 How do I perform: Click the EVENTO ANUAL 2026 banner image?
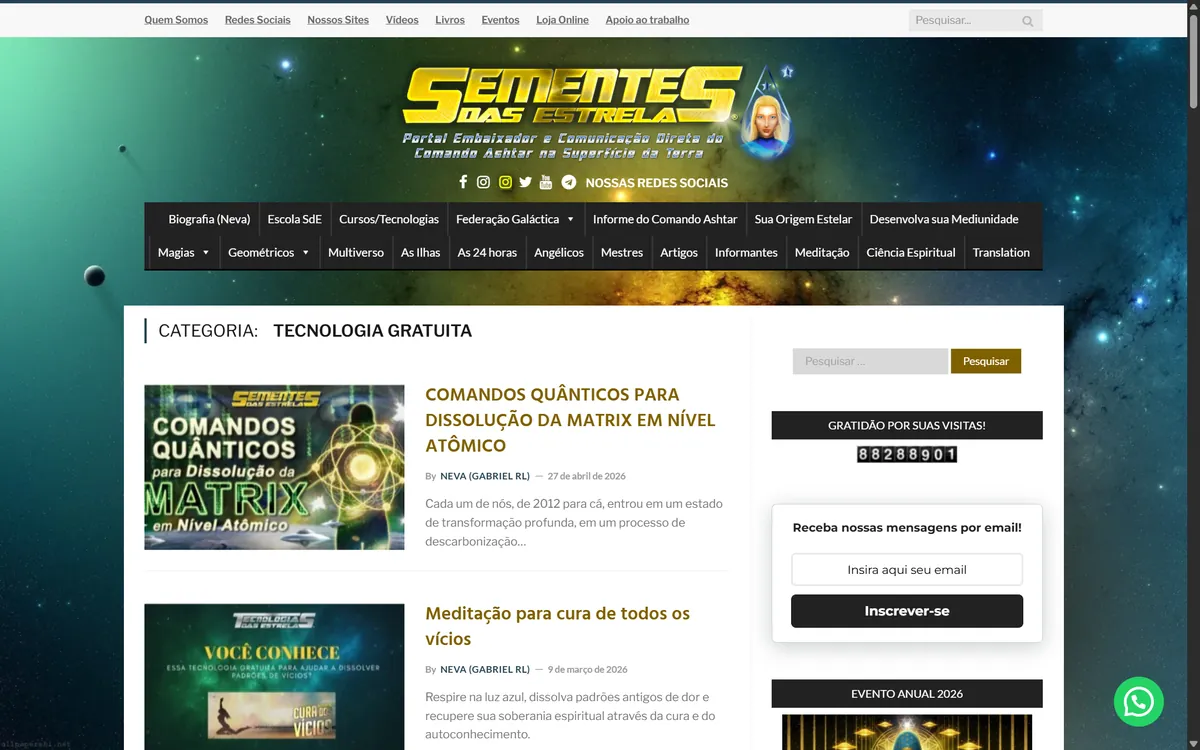pos(907,732)
